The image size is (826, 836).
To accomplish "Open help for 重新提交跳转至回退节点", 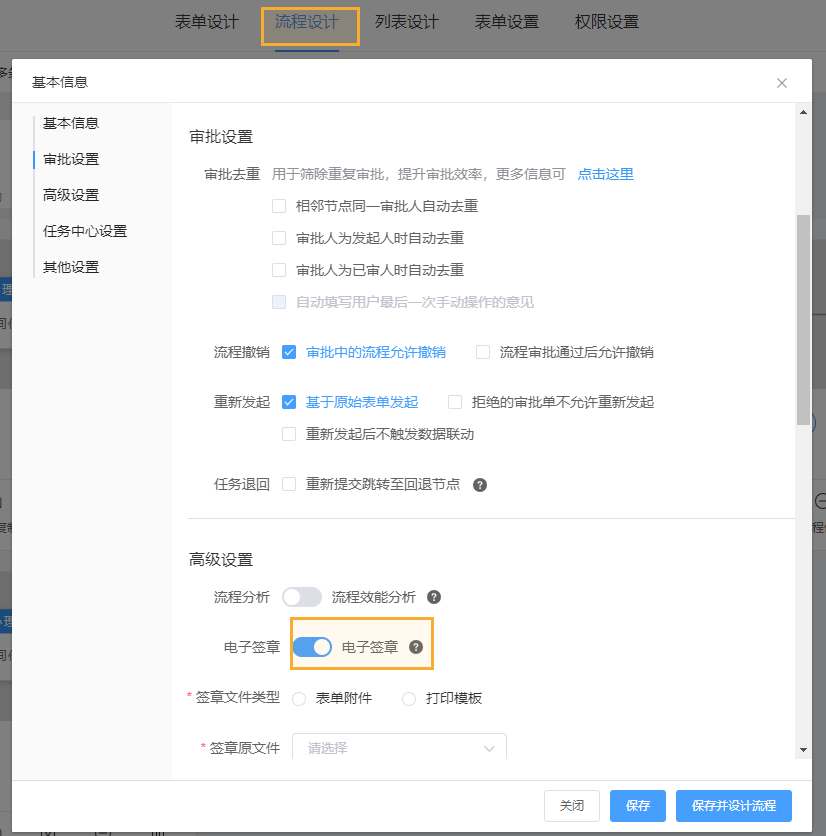I will click(x=480, y=484).
